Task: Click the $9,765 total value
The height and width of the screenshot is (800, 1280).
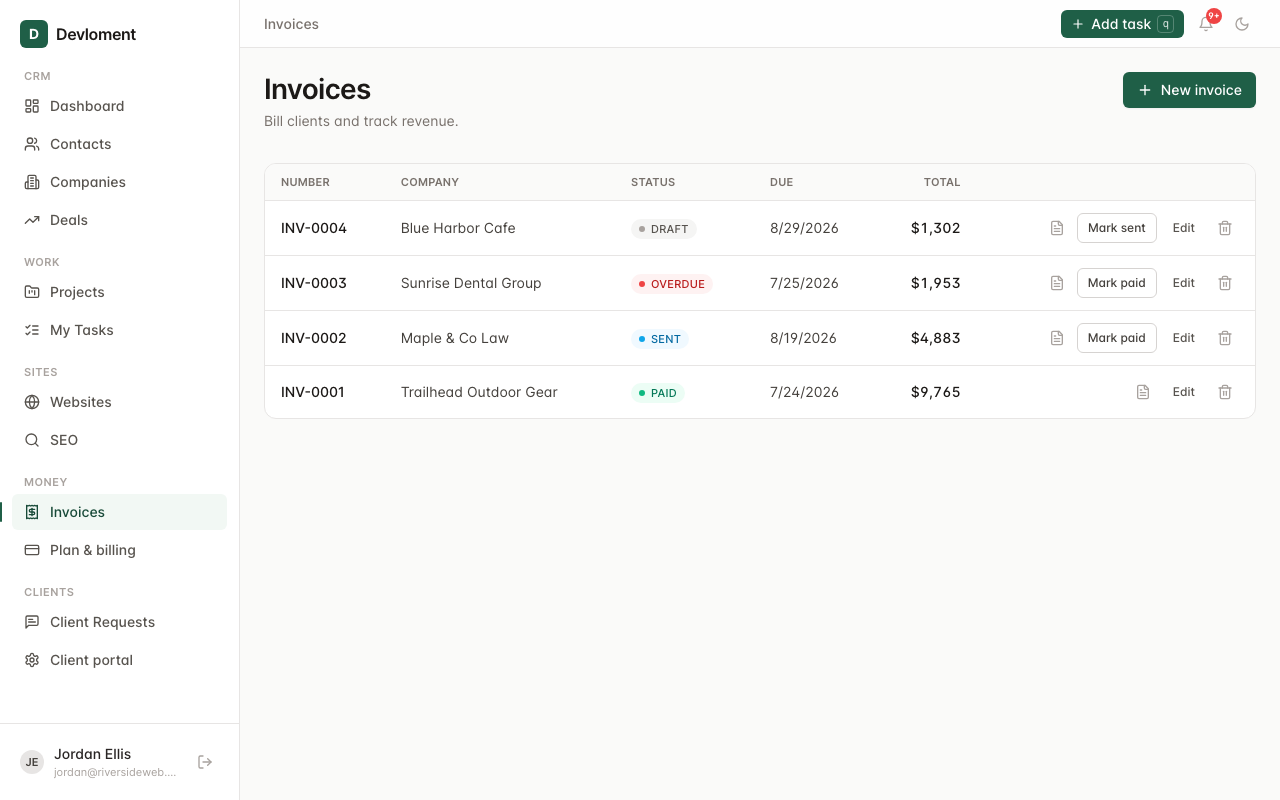Action: (x=936, y=392)
